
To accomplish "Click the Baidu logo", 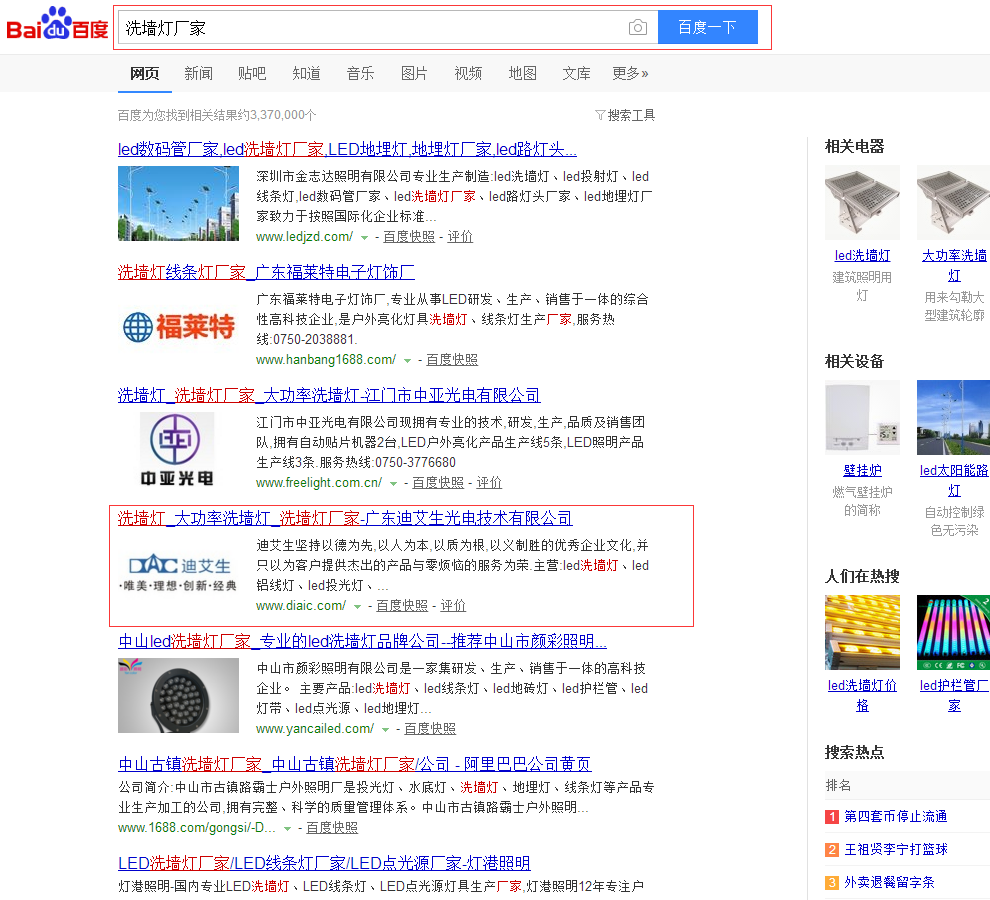I will [x=57, y=25].
